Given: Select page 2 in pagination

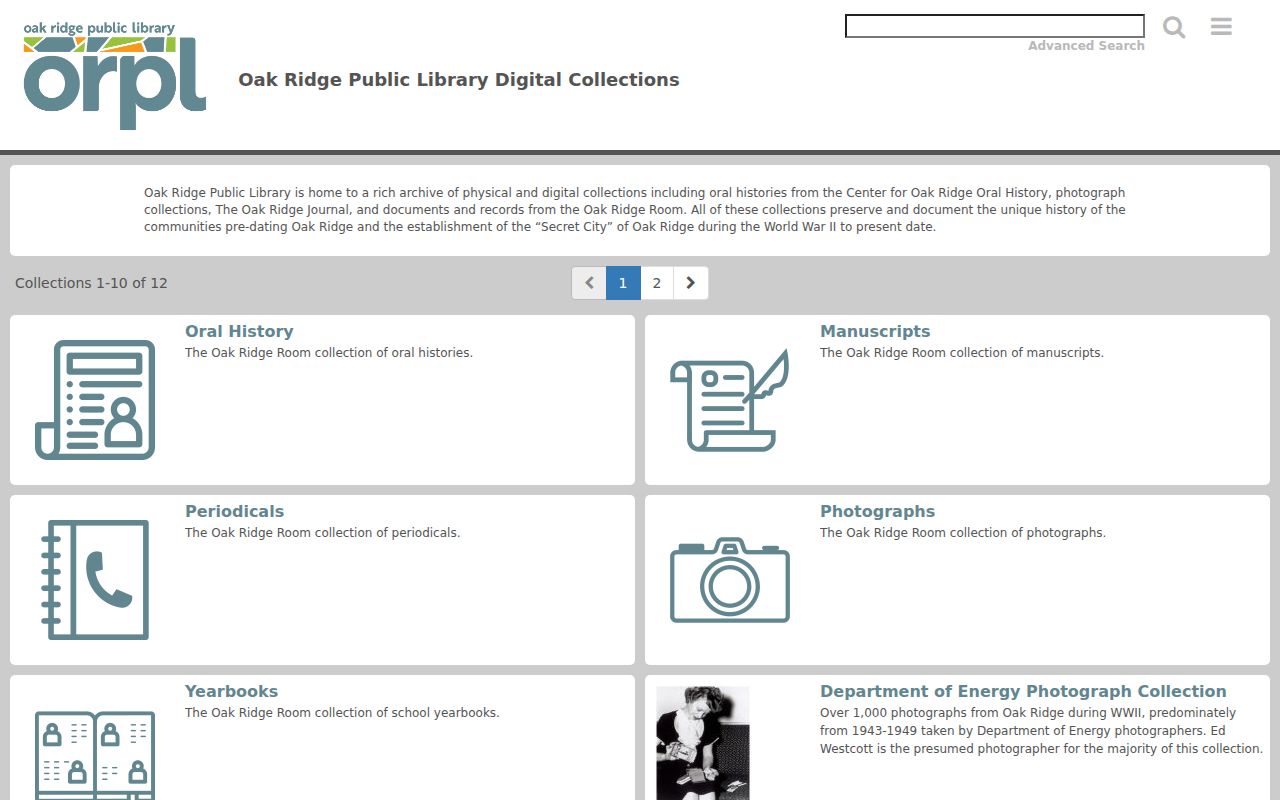Looking at the screenshot, I should click(657, 283).
